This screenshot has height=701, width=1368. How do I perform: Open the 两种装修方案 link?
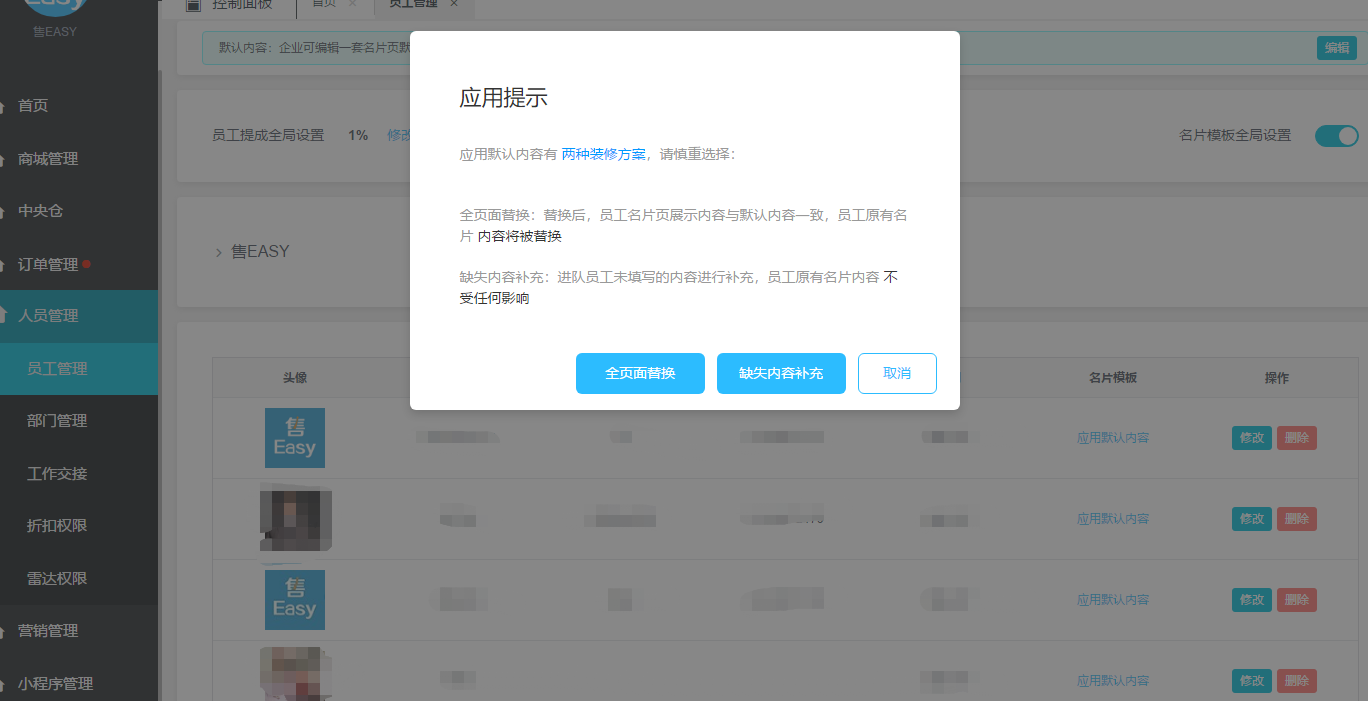(603, 154)
